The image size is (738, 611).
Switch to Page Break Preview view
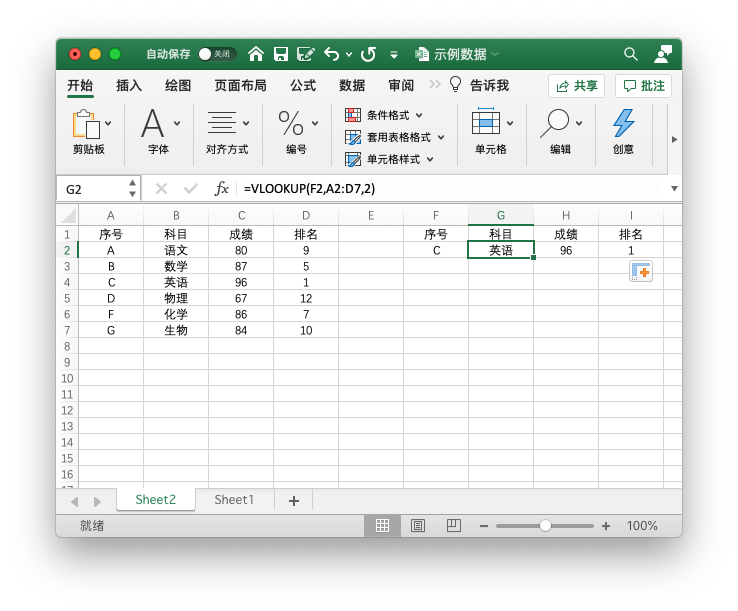tap(453, 525)
